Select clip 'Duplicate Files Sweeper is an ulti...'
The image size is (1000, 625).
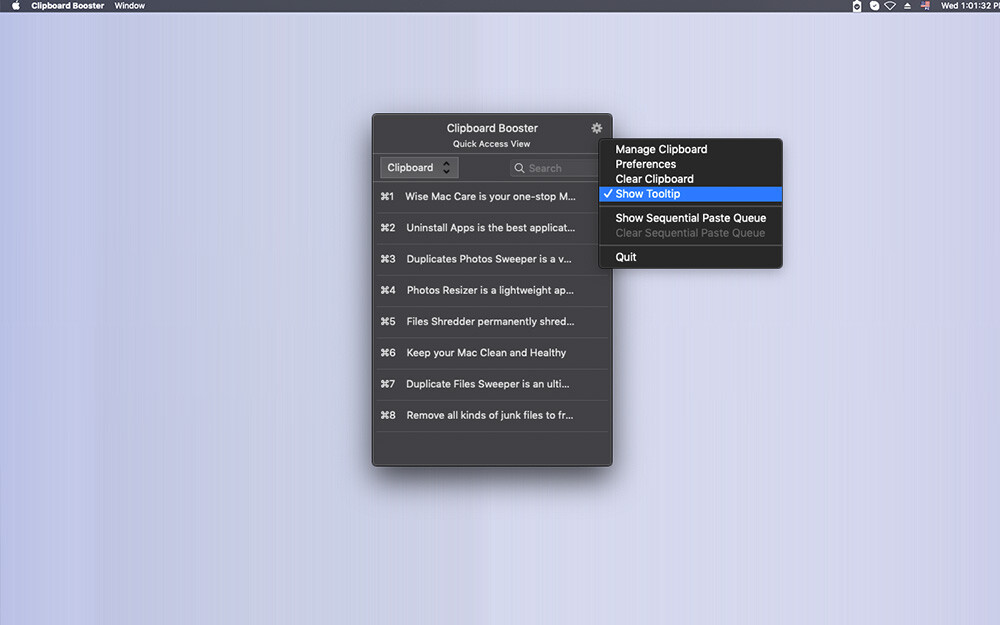click(492, 384)
